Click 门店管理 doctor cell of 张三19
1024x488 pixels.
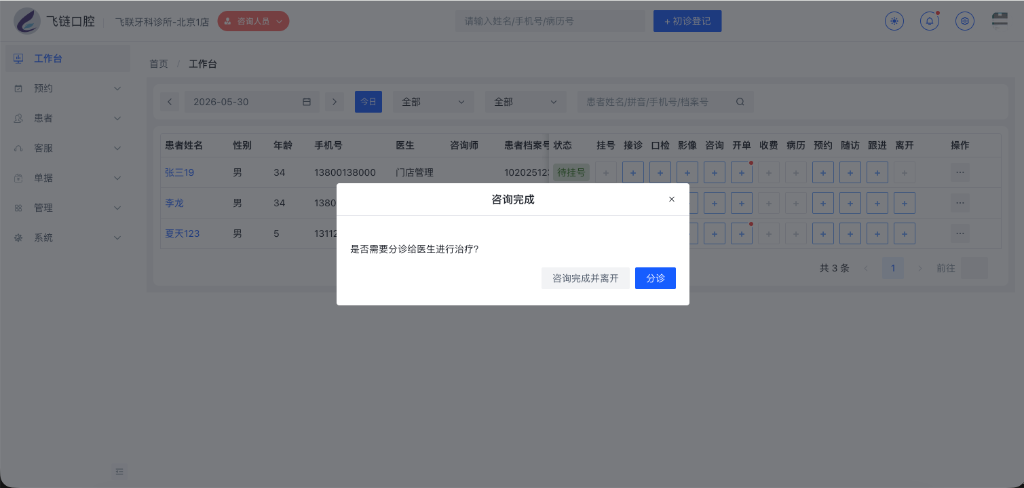[x=414, y=172]
